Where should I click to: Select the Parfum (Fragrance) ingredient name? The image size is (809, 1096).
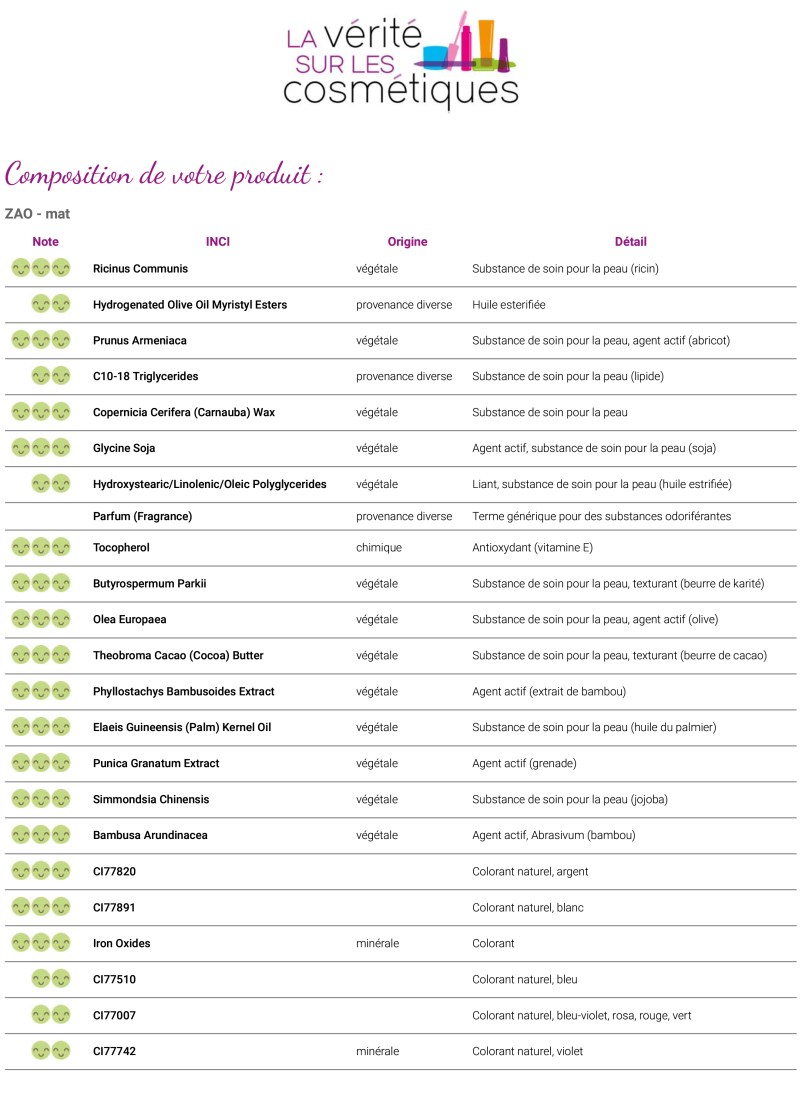(142, 516)
